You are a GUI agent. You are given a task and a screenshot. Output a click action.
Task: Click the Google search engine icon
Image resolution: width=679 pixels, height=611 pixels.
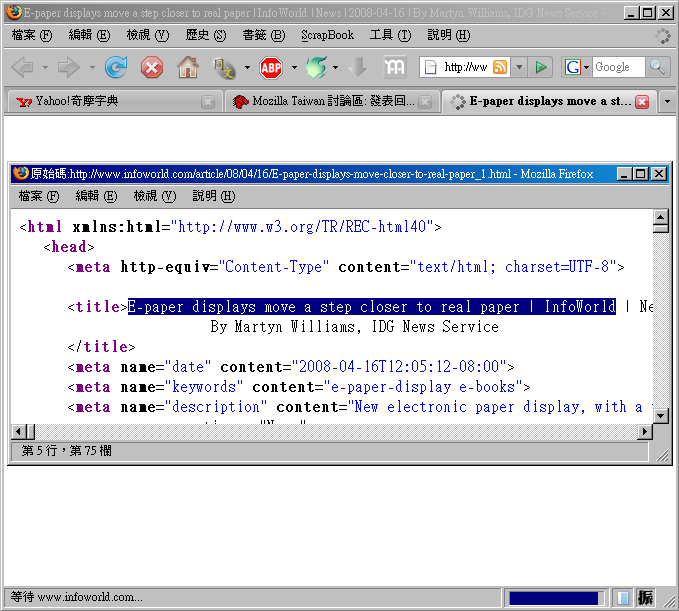click(x=572, y=67)
